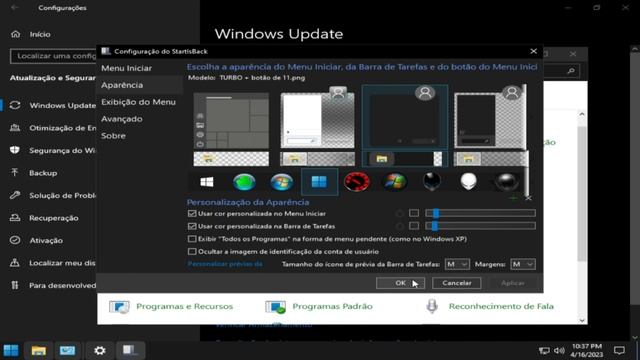Switch to the Menu Iniciar tab

pos(127,68)
